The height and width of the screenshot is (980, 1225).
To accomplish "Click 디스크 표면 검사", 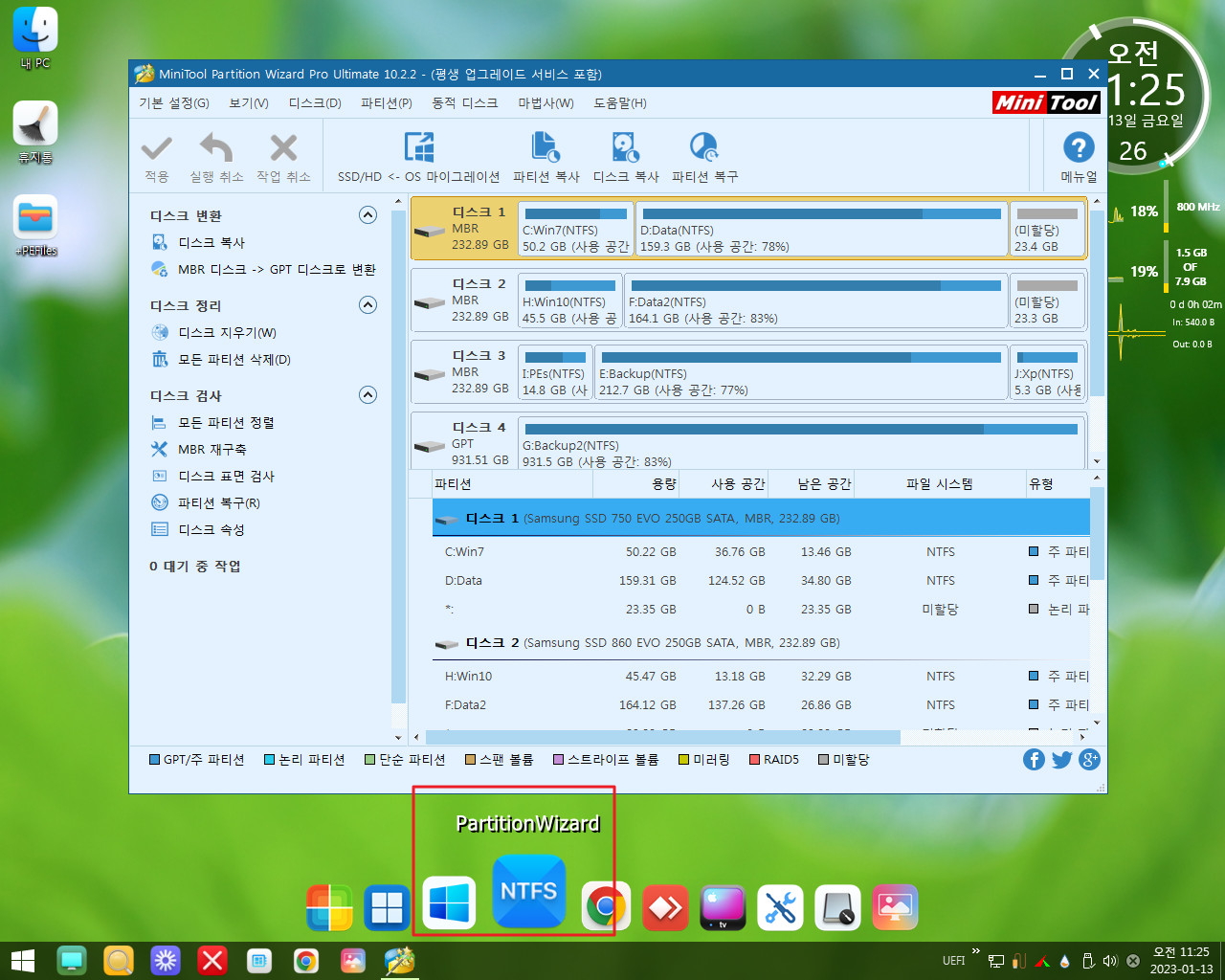I will point(226,476).
